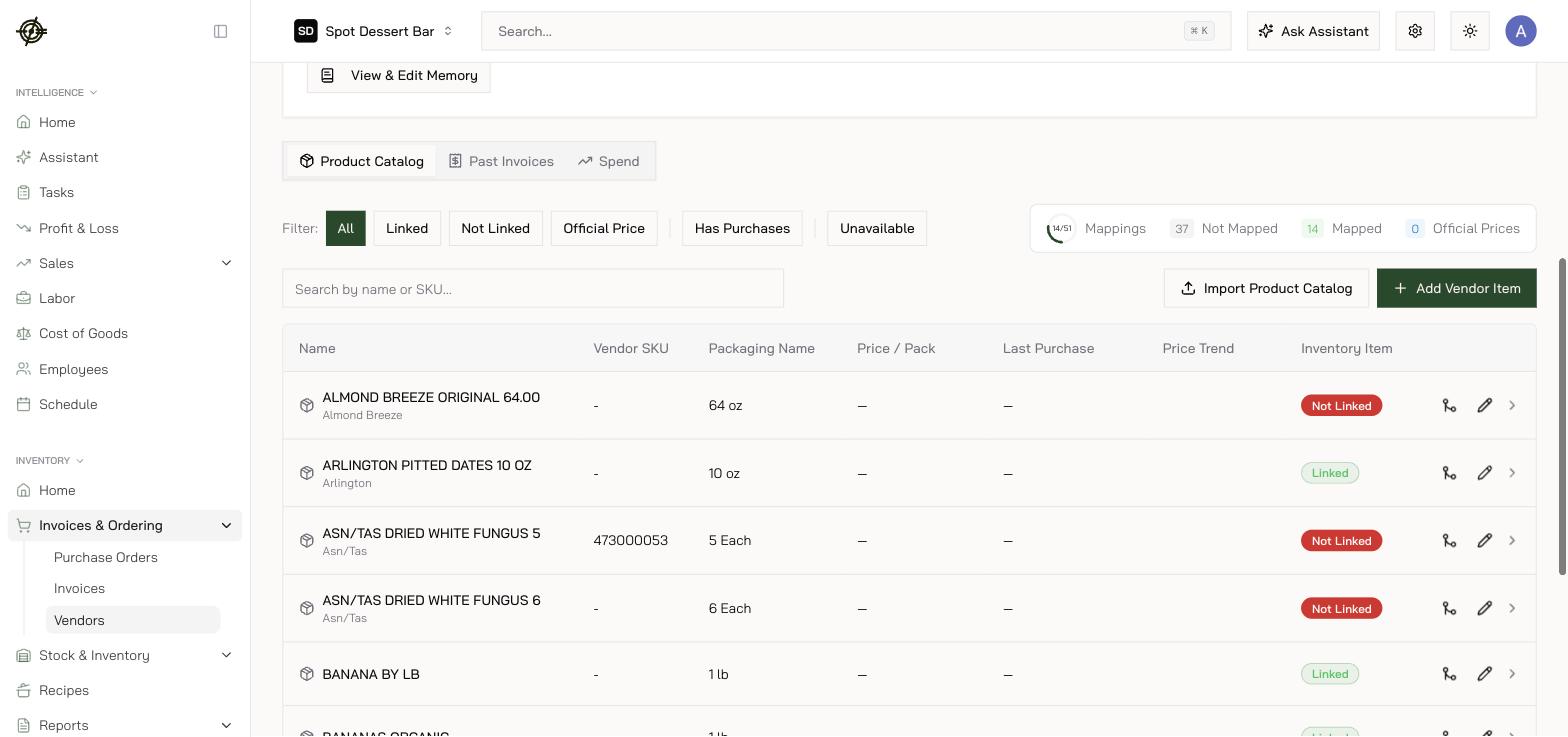Click Not Linked badge for ALMOND BREEZE
The image size is (1568, 737).
click(1341, 405)
